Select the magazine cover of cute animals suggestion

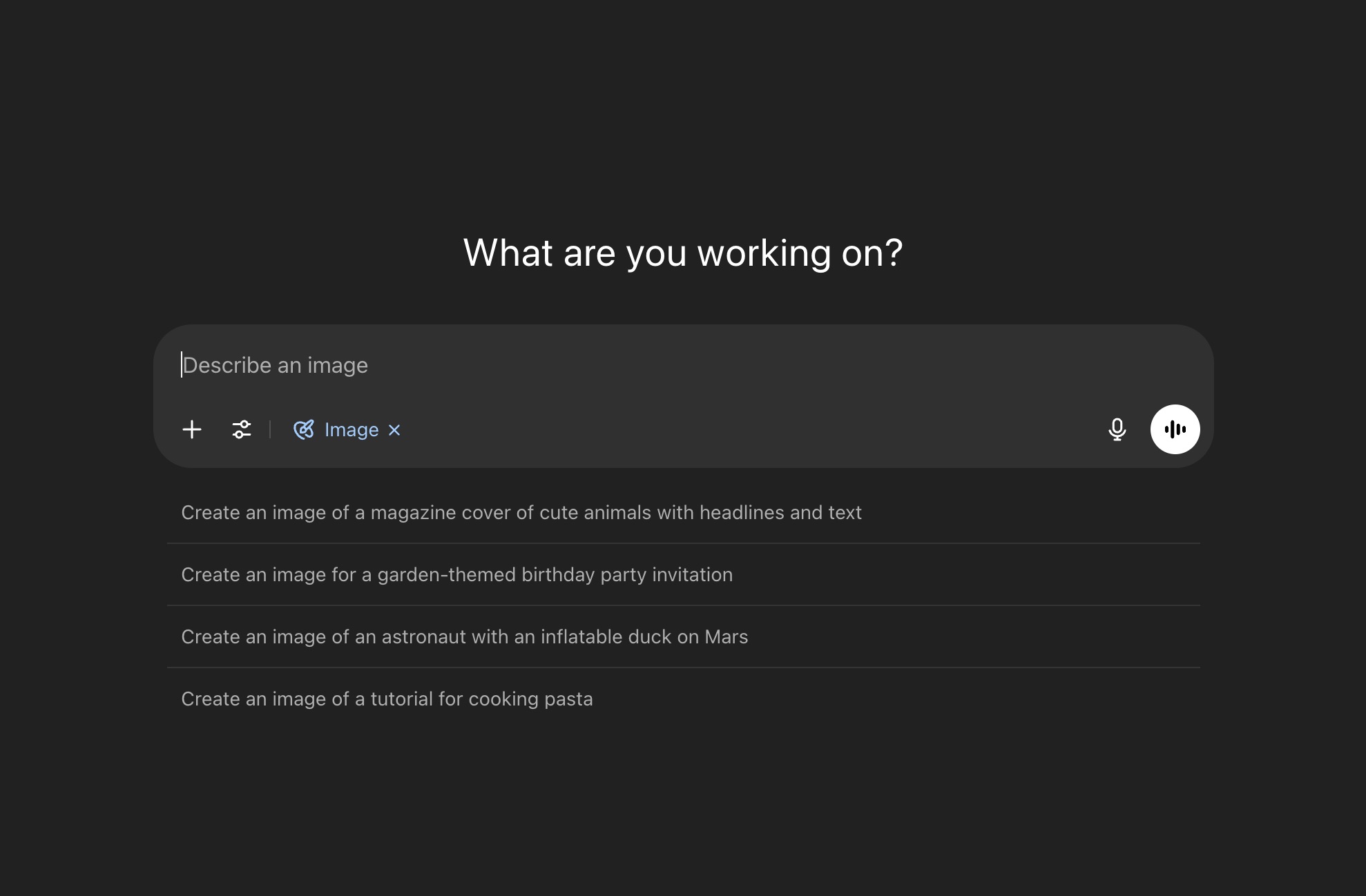point(521,512)
